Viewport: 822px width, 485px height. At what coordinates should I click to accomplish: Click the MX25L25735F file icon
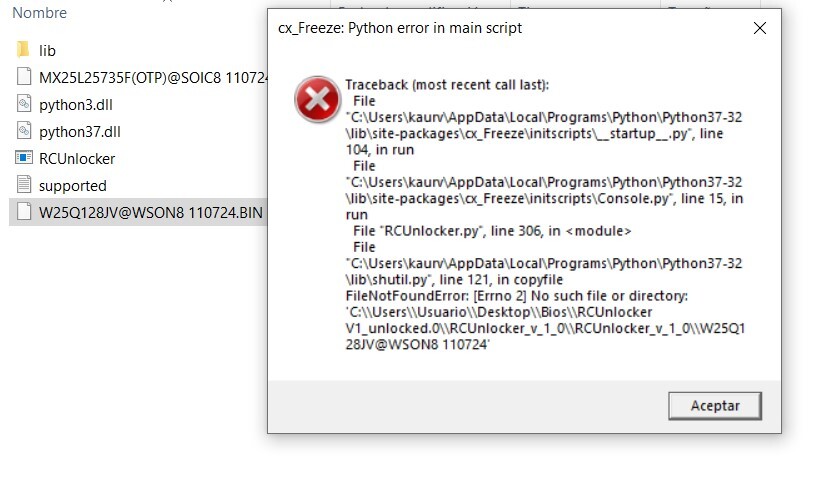[24, 77]
